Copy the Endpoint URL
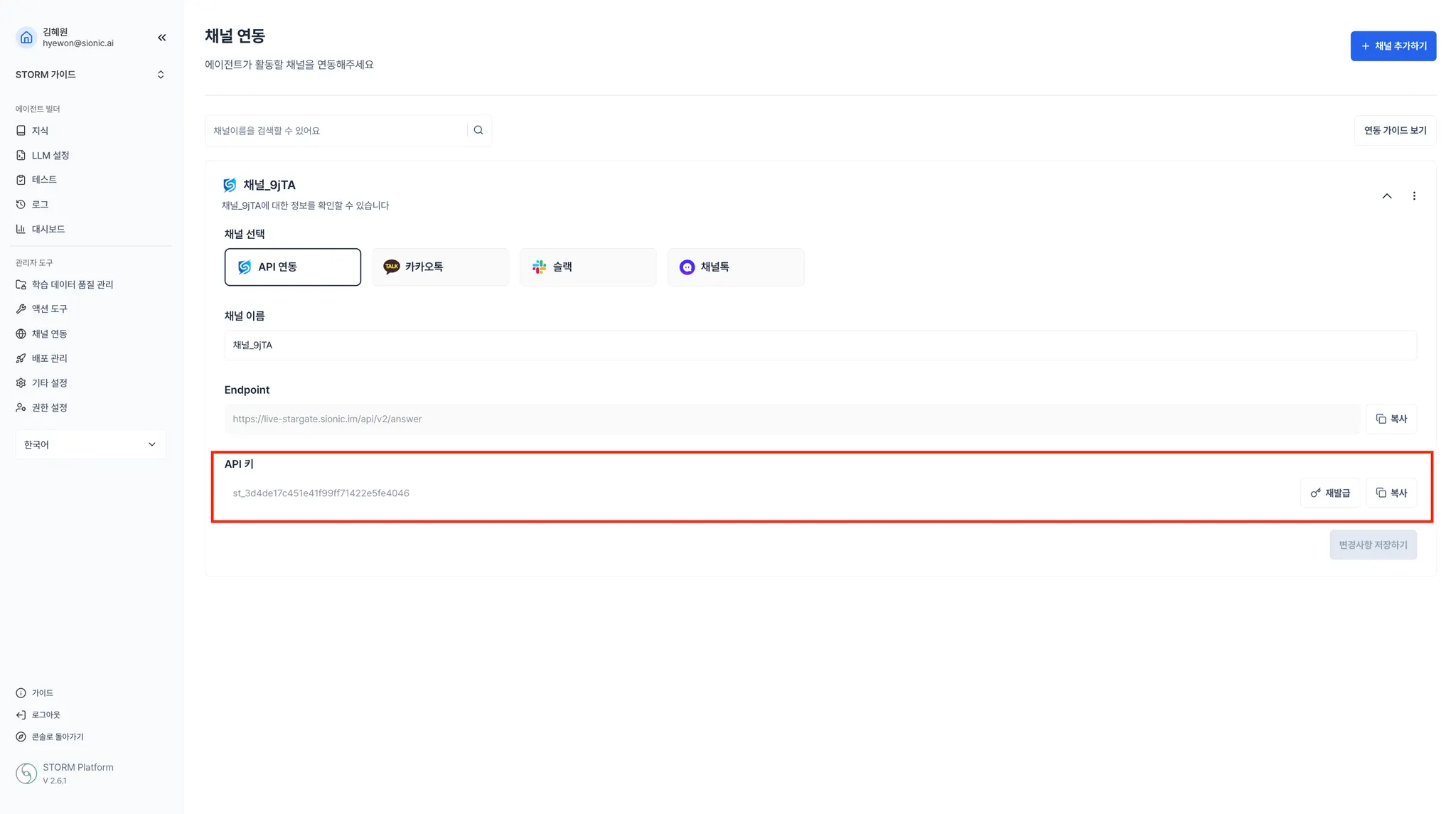 click(1391, 419)
